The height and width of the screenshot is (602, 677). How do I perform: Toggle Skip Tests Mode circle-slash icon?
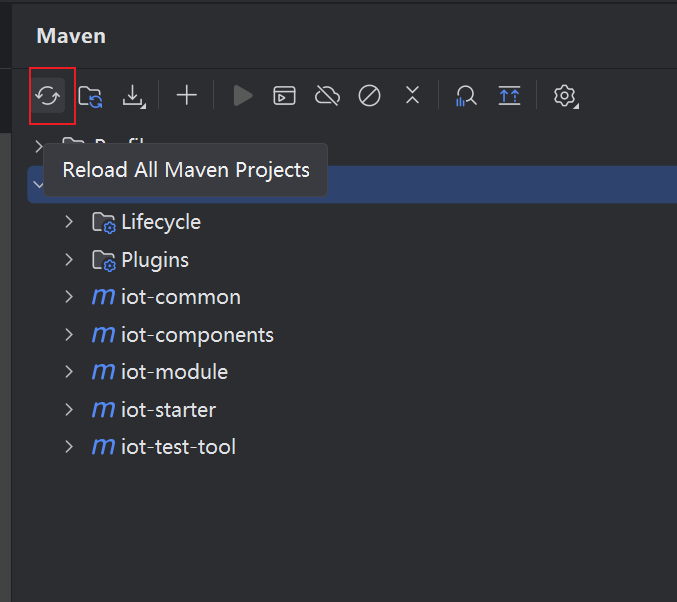point(370,96)
